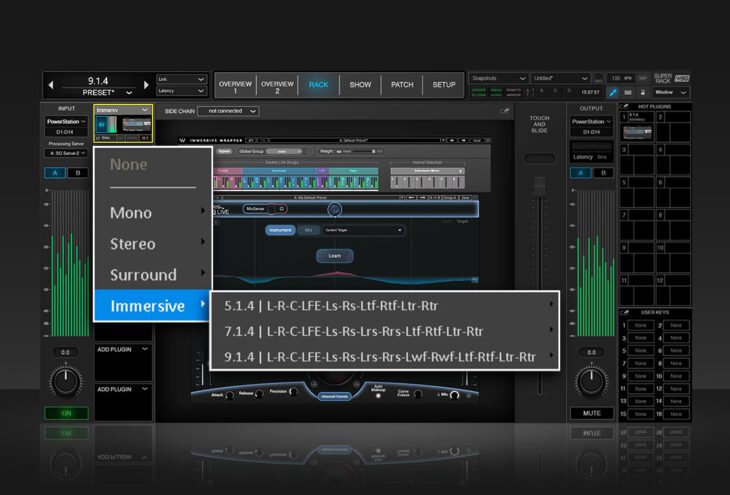The height and width of the screenshot is (495, 730).
Task: Choose the 5.1.4 immersive format
Action: tap(385, 305)
